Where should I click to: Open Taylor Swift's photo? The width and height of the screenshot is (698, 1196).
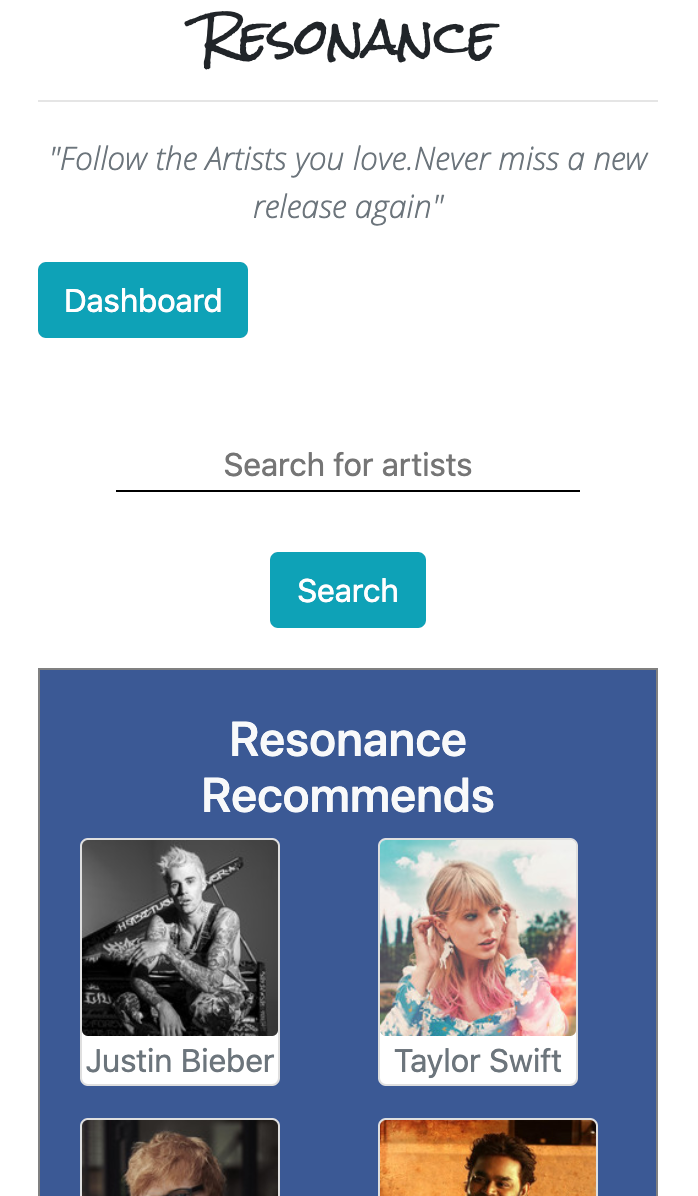[478, 938]
